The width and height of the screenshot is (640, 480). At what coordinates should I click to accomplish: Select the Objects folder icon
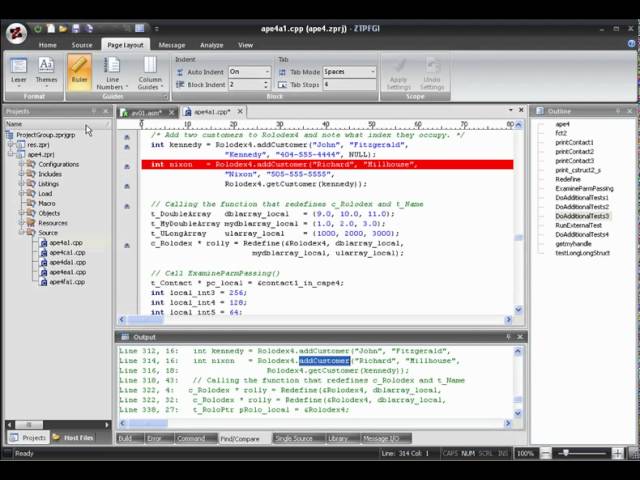pos(31,213)
